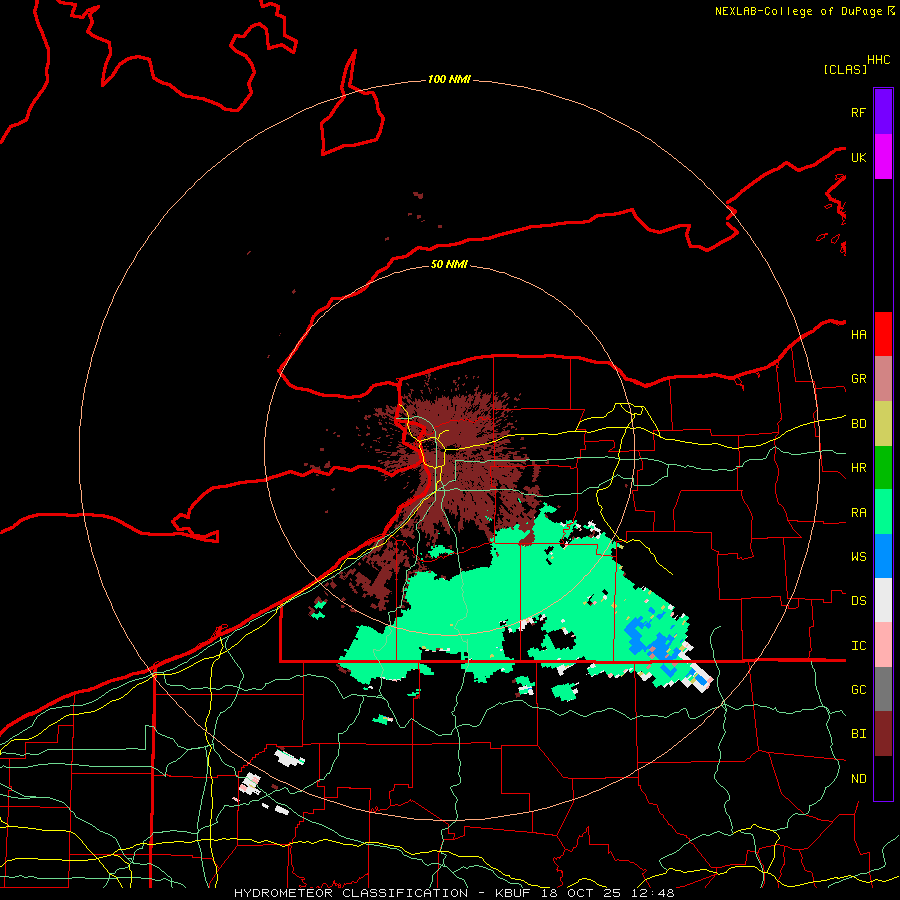900x900 pixels.
Task: Click the GR legend color swatch
Action: (x=883, y=379)
